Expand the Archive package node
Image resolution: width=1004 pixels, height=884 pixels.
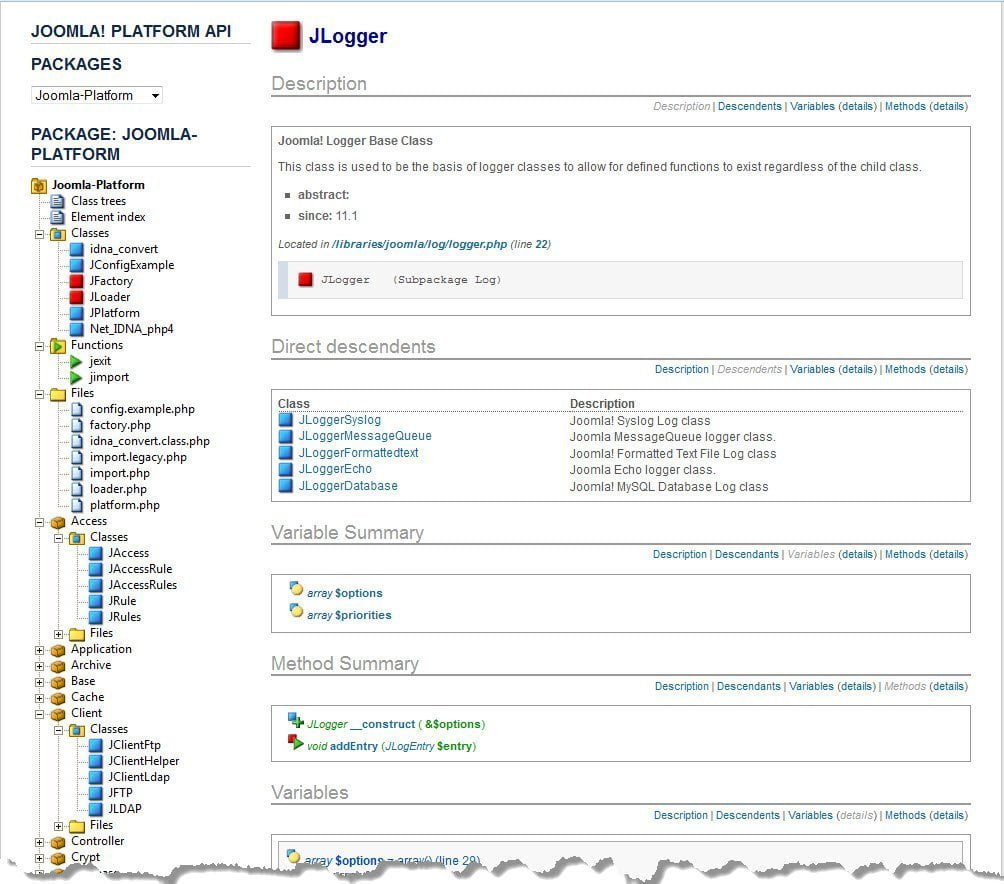pos(39,666)
